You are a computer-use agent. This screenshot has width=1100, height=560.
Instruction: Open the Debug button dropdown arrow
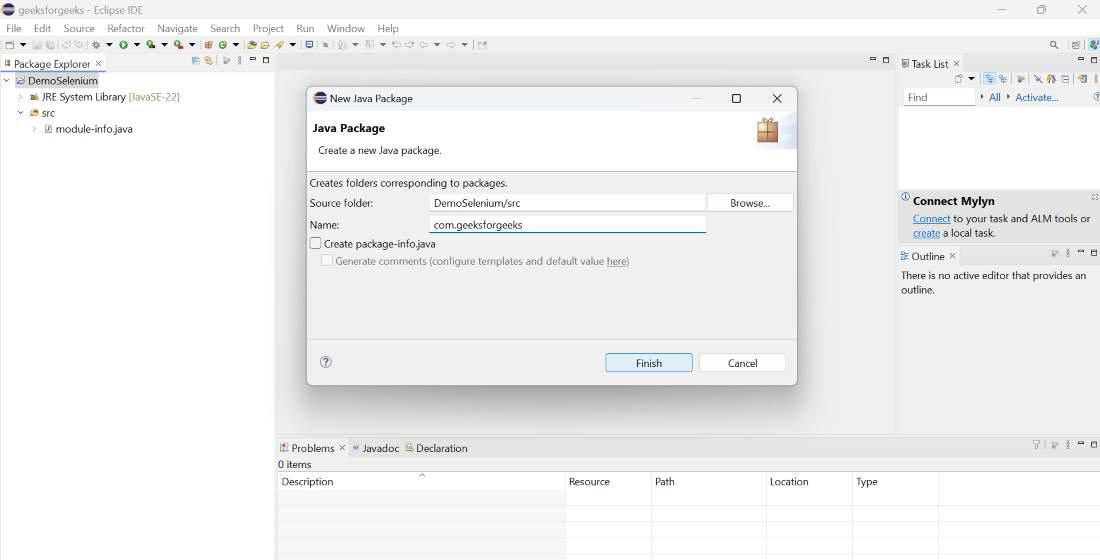tap(109, 45)
